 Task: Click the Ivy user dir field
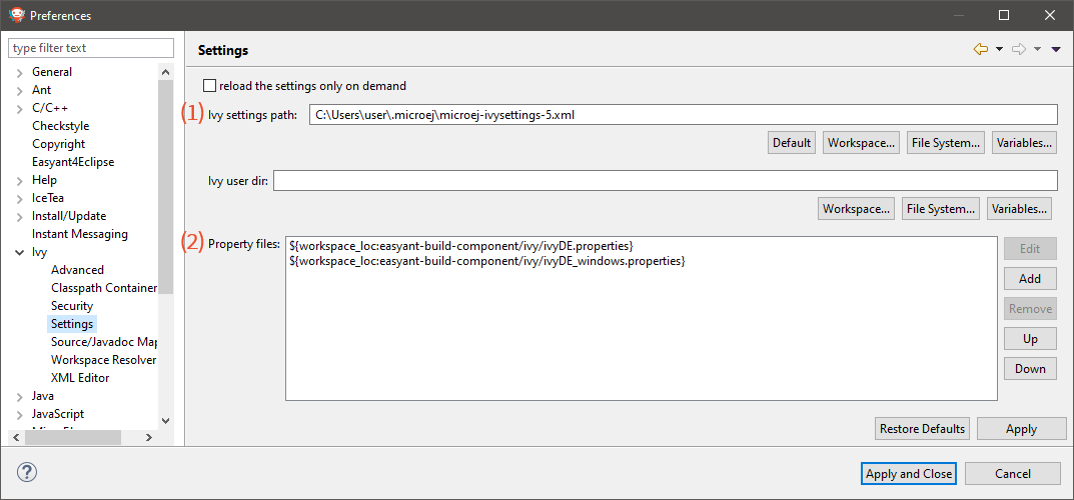[x=665, y=181]
